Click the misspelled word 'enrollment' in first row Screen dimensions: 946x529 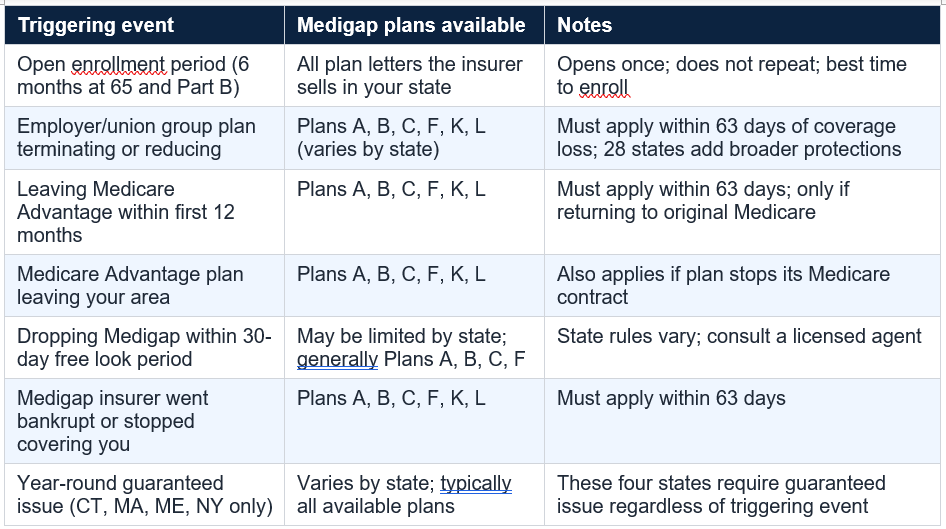pyautogui.click(x=118, y=64)
